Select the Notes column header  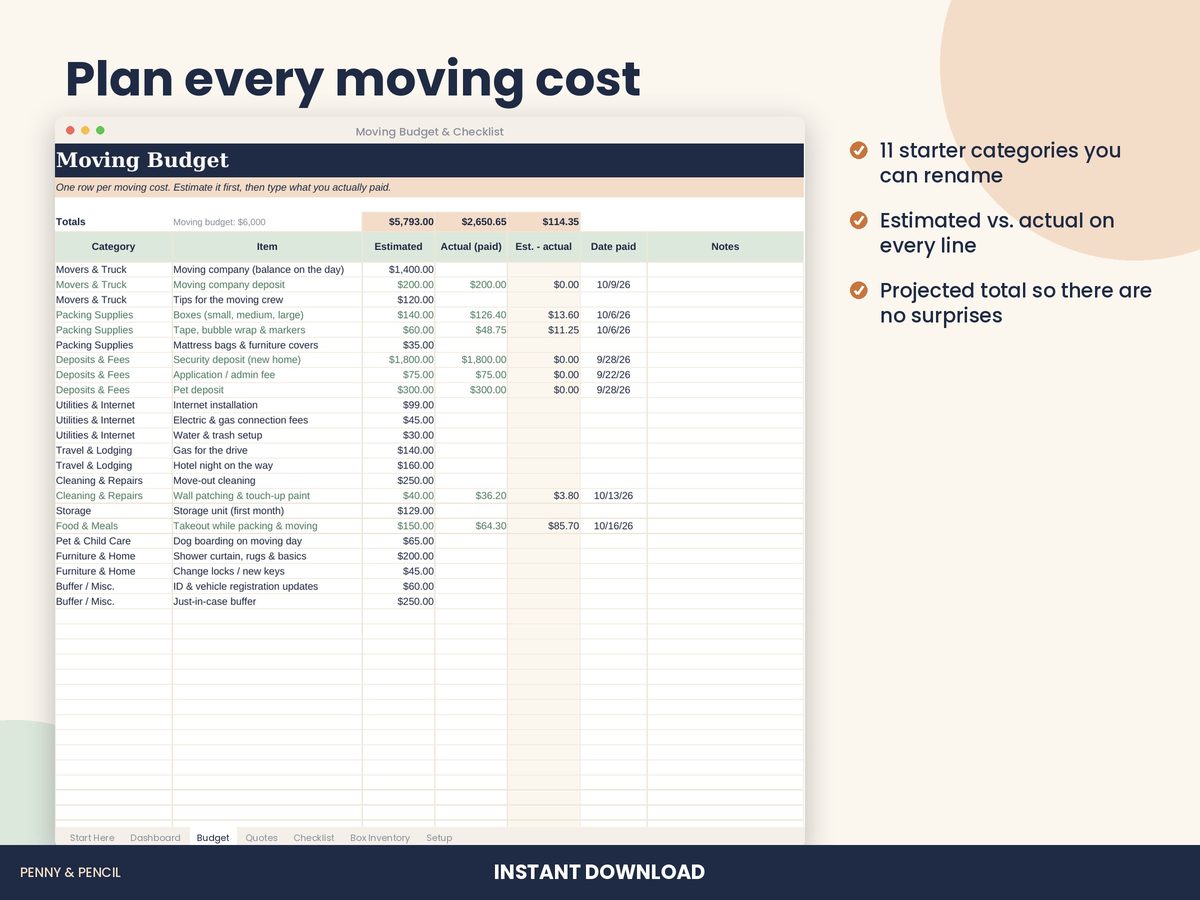(725, 247)
